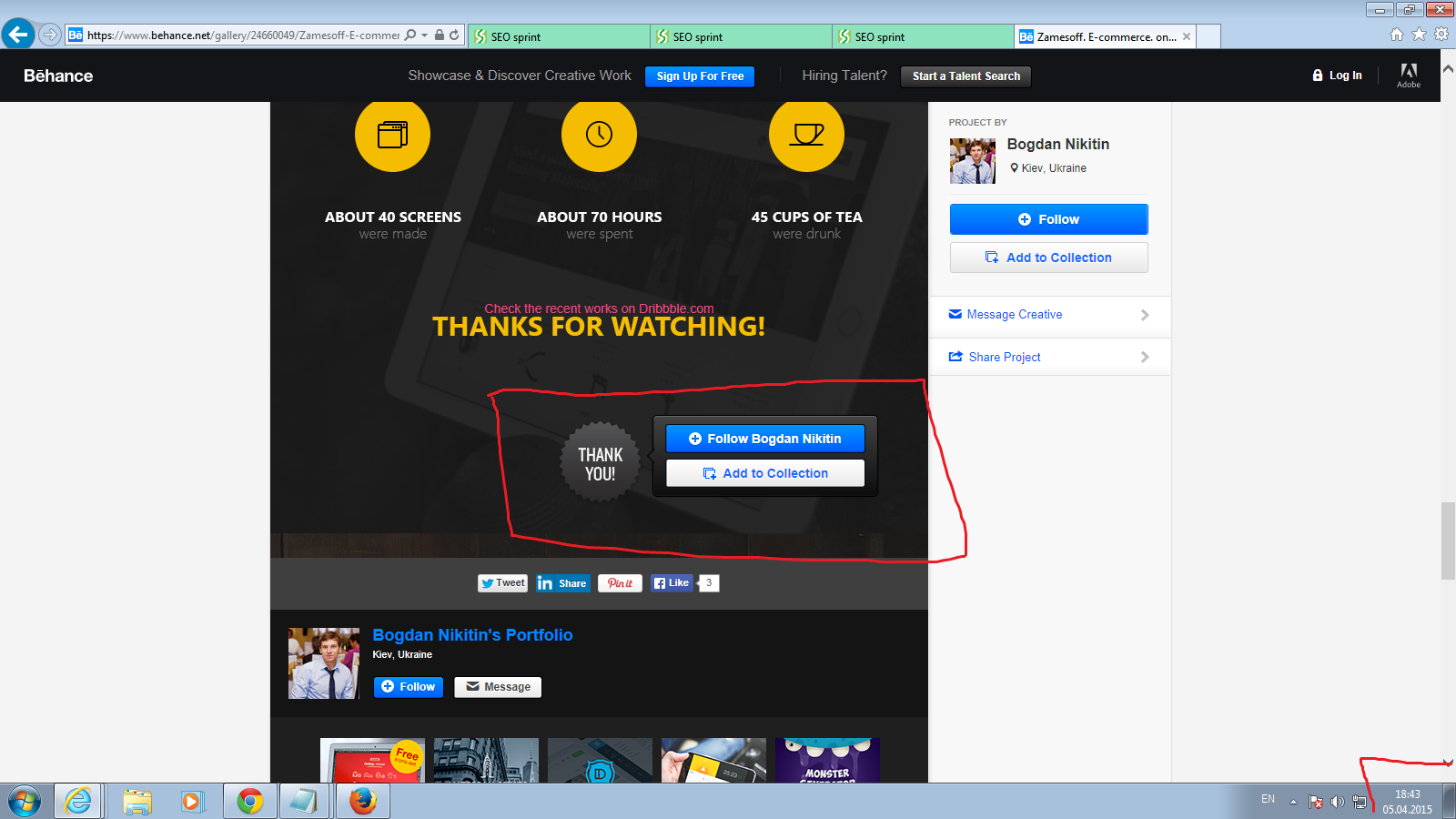Click the Internet Explorer taskbar icon
The height and width of the screenshot is (819, 1456).
tap(78, 801)
